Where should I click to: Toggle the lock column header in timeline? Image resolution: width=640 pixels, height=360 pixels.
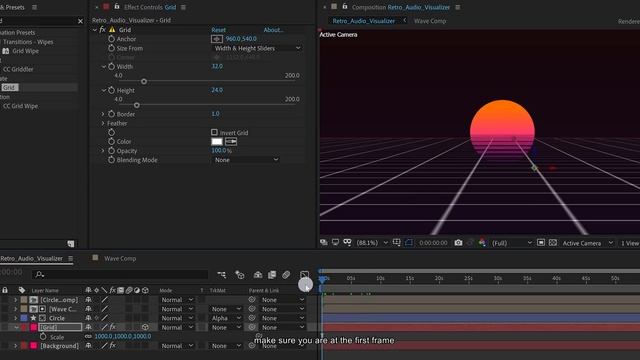pyautogui.click(x=5, y=290)
